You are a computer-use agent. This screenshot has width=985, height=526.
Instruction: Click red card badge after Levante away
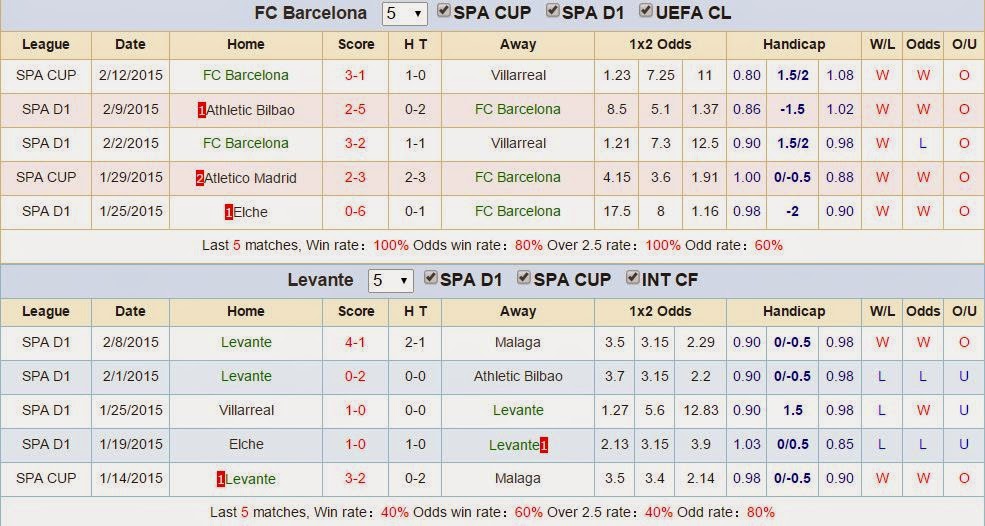click(544, 446)
